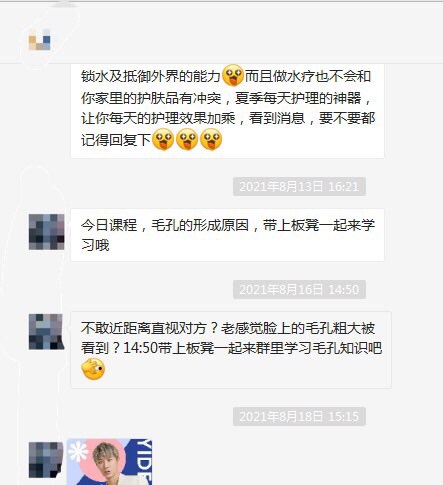Click the text 带上板凳一起来群里学习毛孔知识吧
443x485 pixels.
pyautogui.click(x=270, y=348)
